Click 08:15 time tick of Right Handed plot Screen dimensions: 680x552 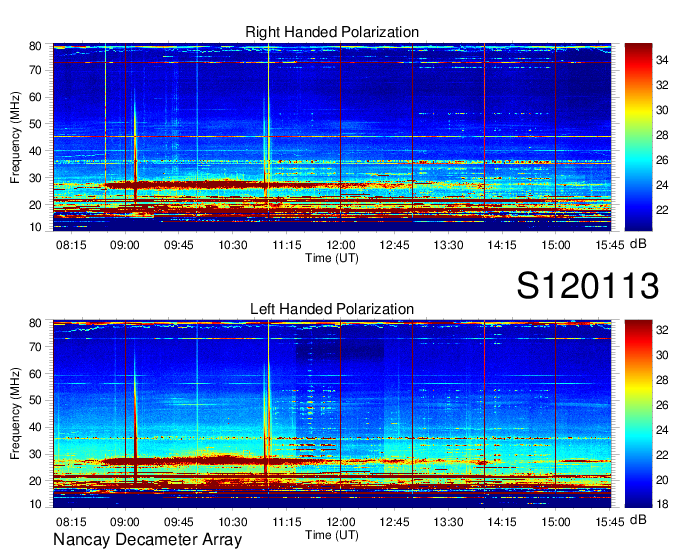tap(71, 245)
